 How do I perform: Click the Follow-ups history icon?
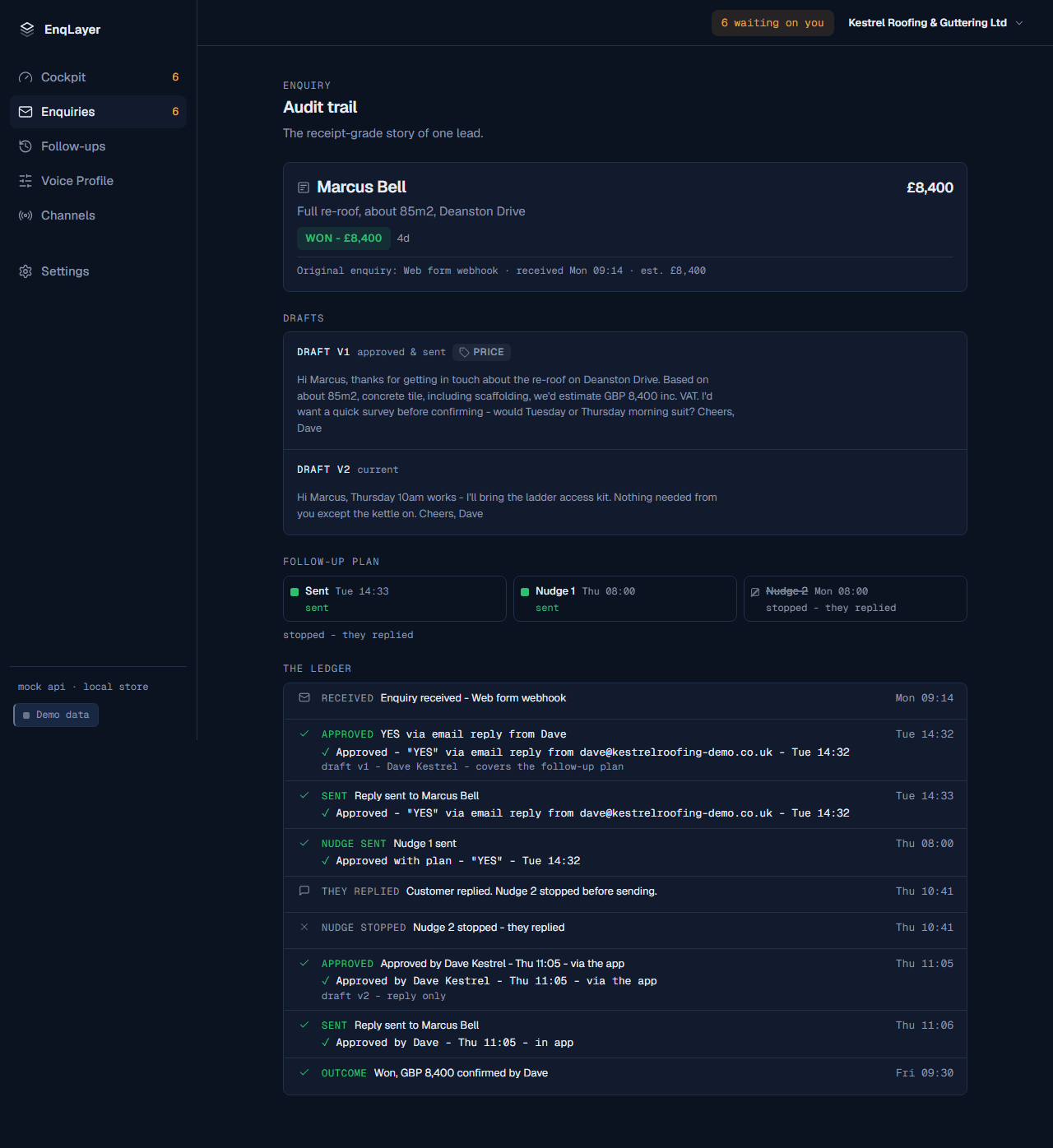pos(26,146)
